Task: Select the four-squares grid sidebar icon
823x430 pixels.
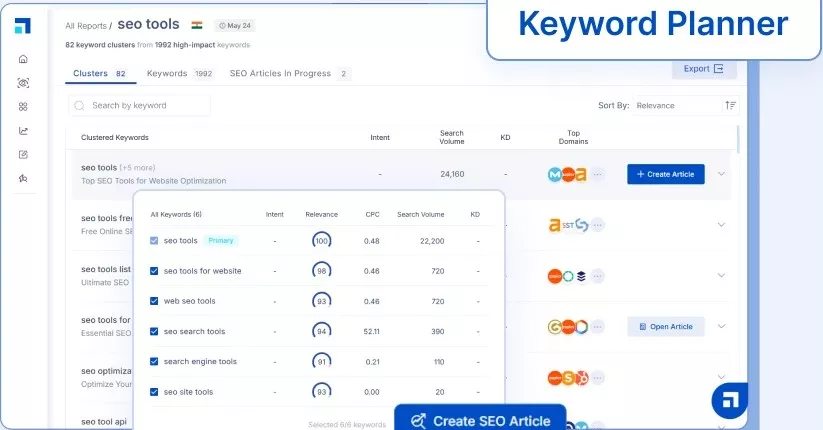Action: tap(23, 107)
